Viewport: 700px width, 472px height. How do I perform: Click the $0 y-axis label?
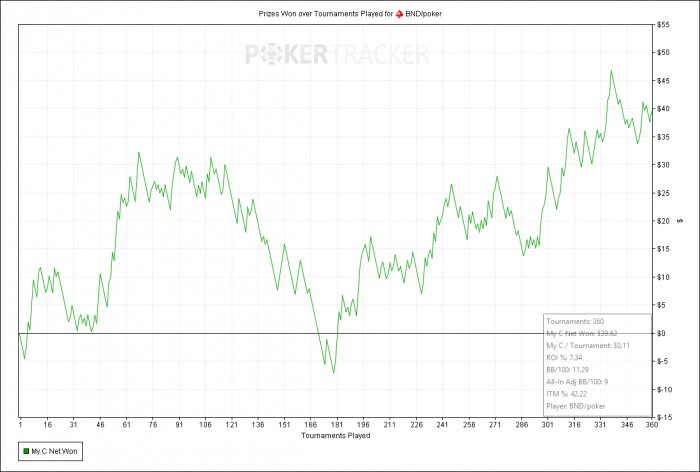click(662, 334)
